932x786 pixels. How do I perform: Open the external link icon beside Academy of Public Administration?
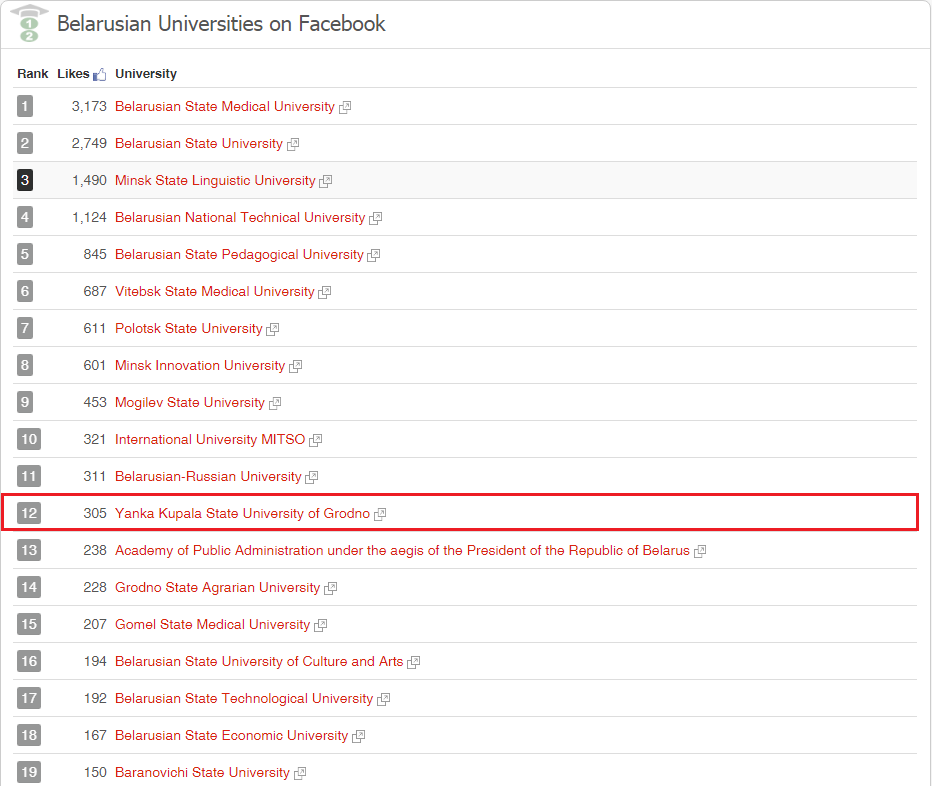[x=700, y=551]
